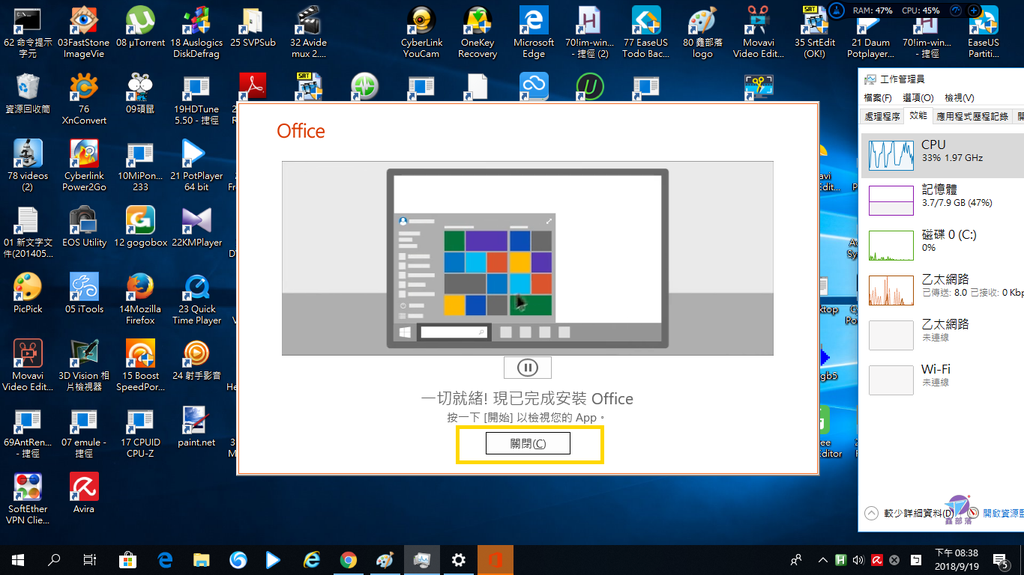The width and height of the screenshot is (1024, 575).
Task: Open 14Mozilla Firefox desktop icon
Action: [140, 298]
